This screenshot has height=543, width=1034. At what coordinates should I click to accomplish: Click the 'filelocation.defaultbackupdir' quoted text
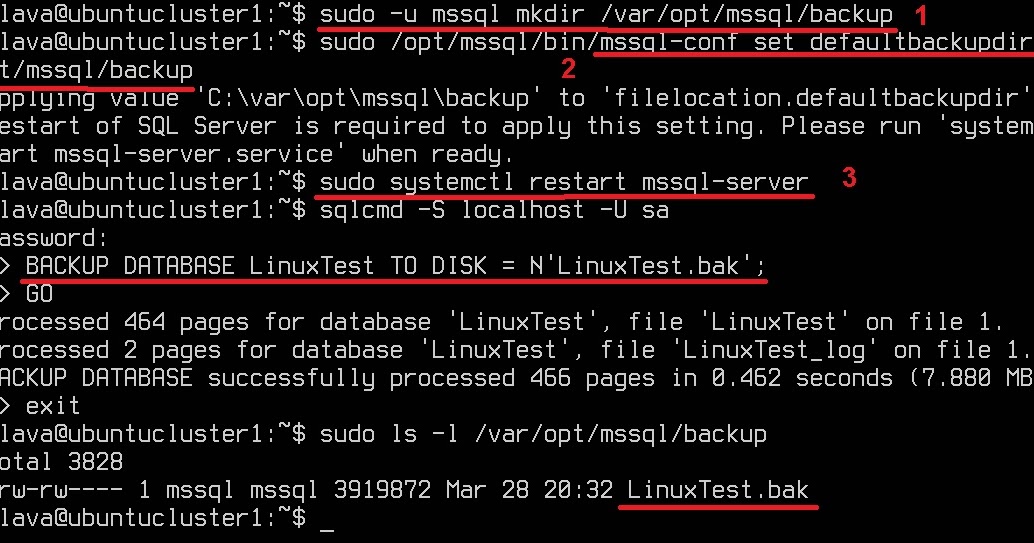(816, 98)
